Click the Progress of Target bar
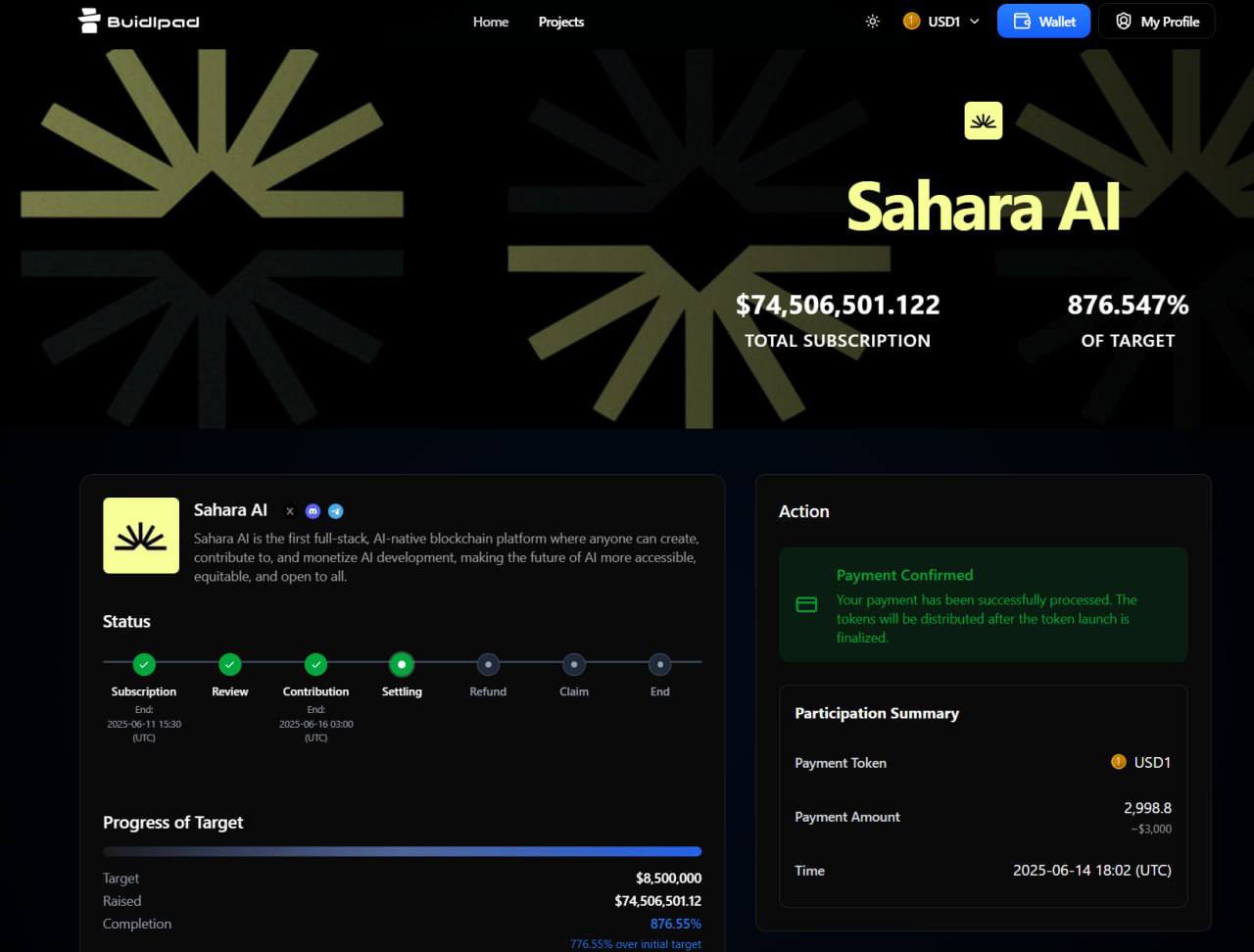This screenshot has width=1254, height=952. pyautogui.click(x=402, y=851)
